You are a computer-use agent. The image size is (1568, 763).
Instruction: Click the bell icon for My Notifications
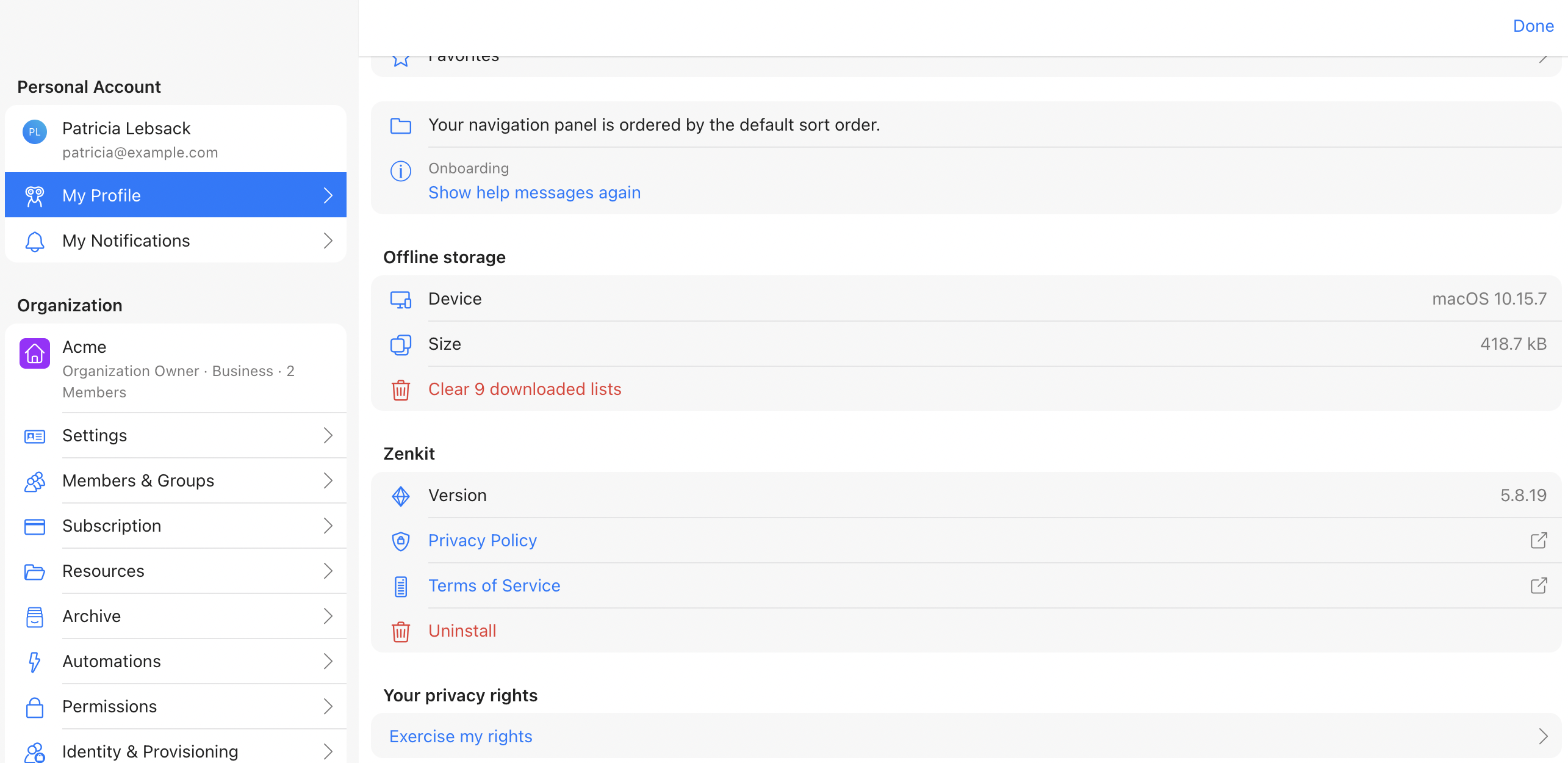pyautogui.click(x=34, y=241)
